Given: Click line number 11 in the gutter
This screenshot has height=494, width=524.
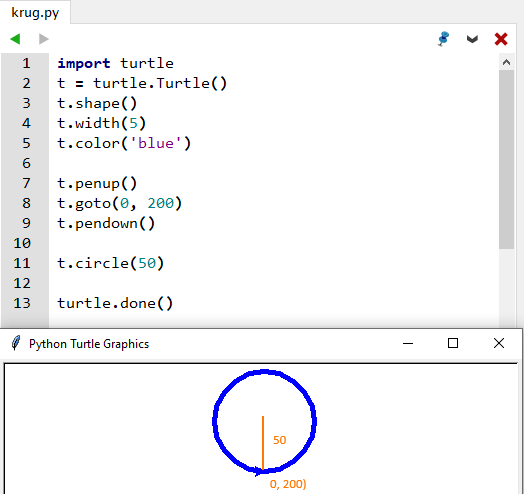Looking at the screenshot, I should (x=22, y=263).
